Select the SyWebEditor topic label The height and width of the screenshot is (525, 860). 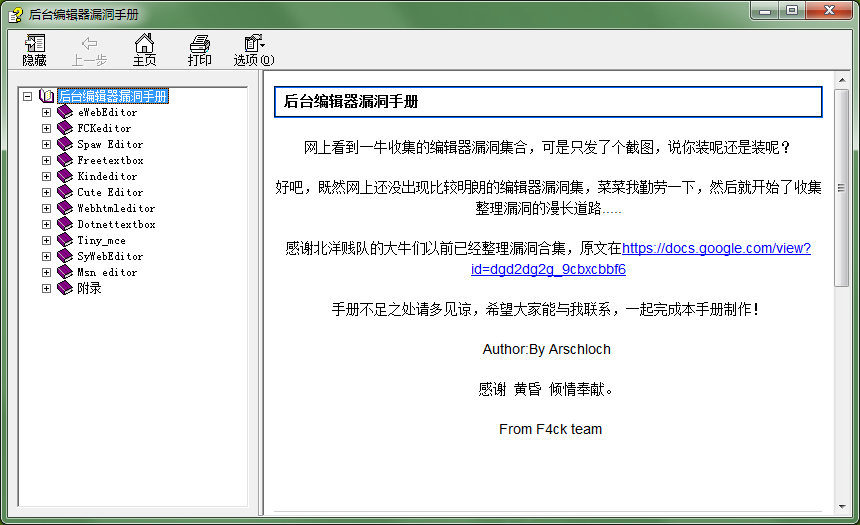[110, 256]
